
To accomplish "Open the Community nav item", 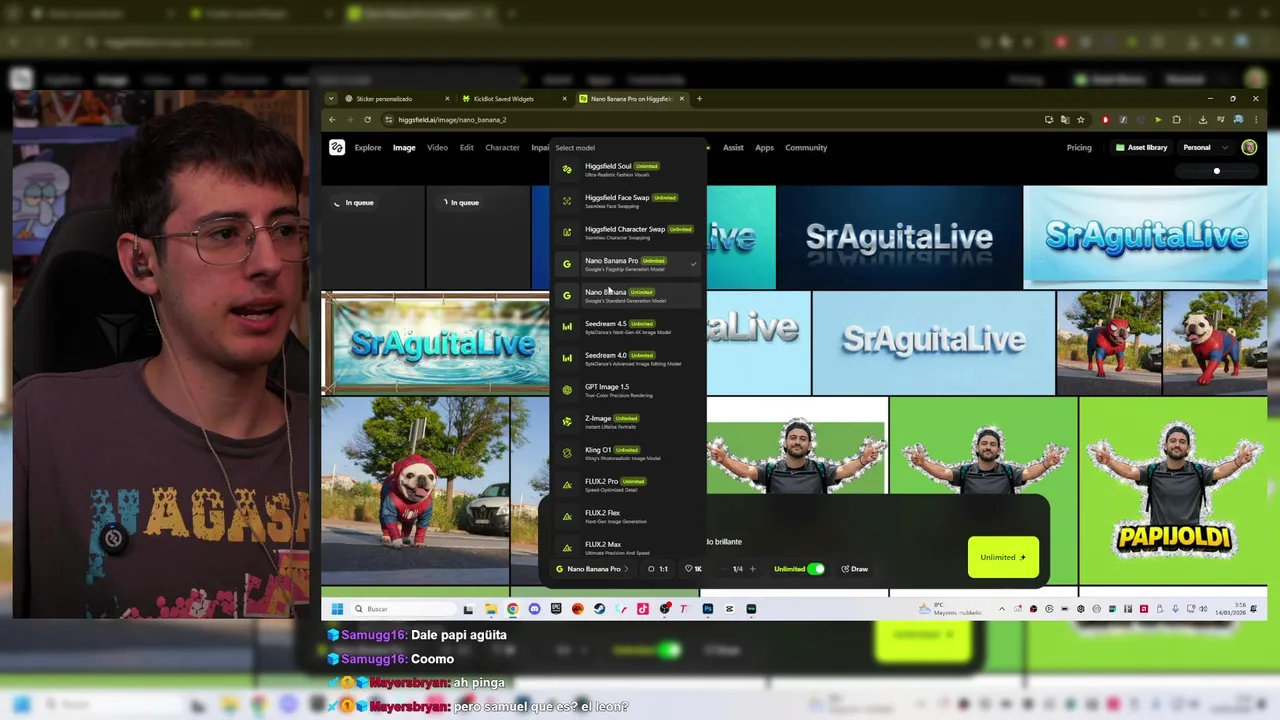I will pyautogui.click(x=806, y=147).
